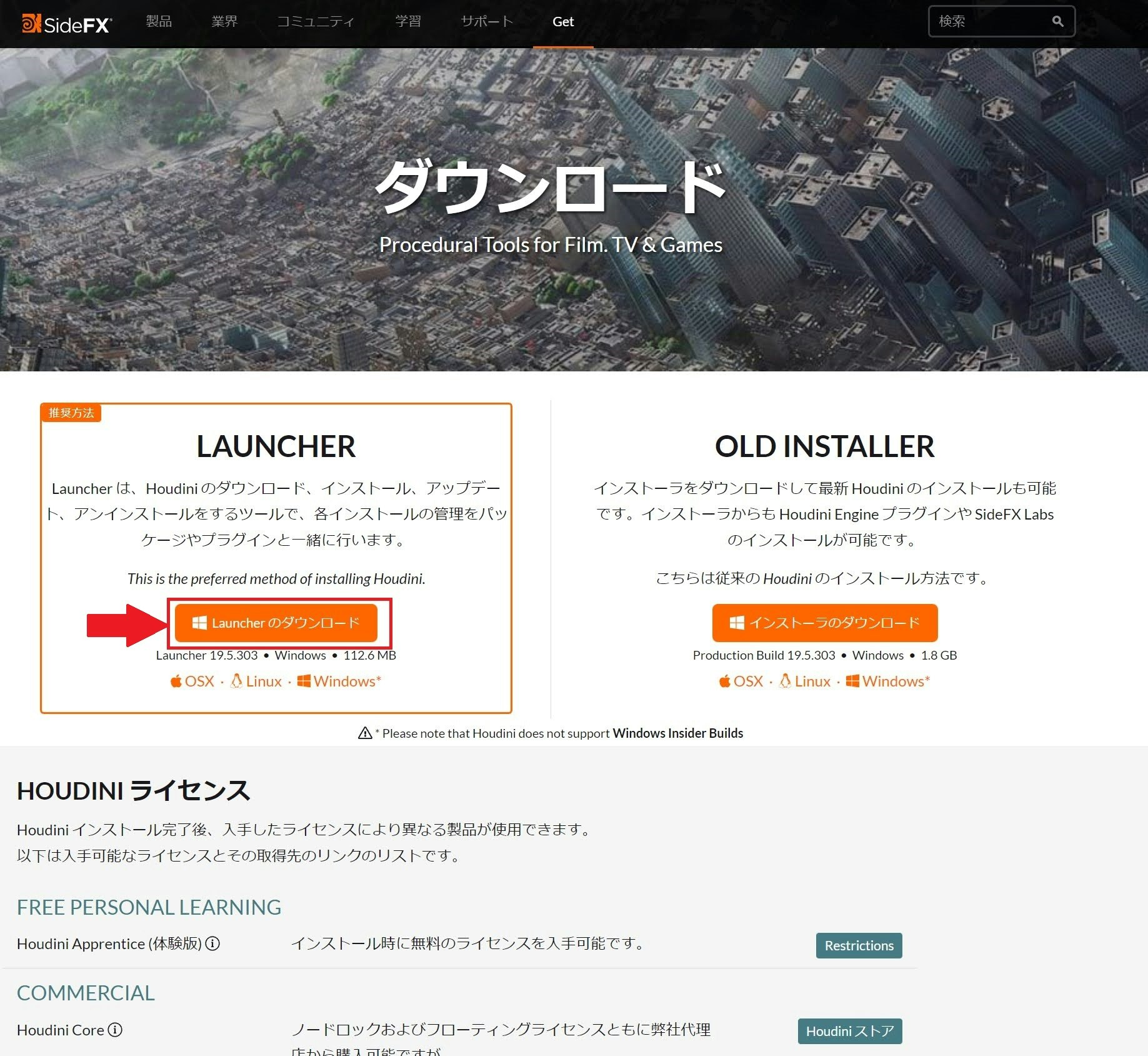Click インストーラのダウンロード button
Screen dimensions: 1148x1056
click(824, 622)
